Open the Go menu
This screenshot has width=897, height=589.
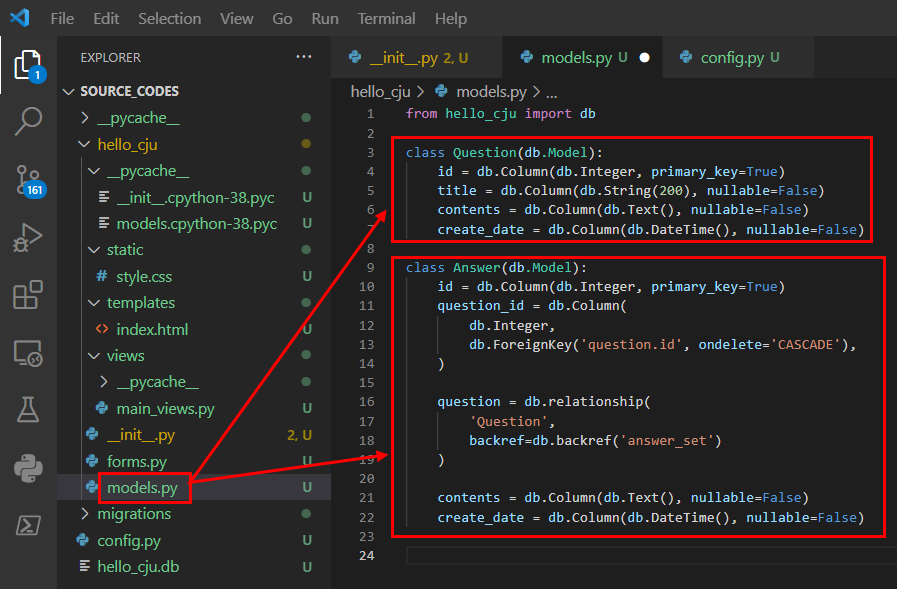click(x=282, y=19)
